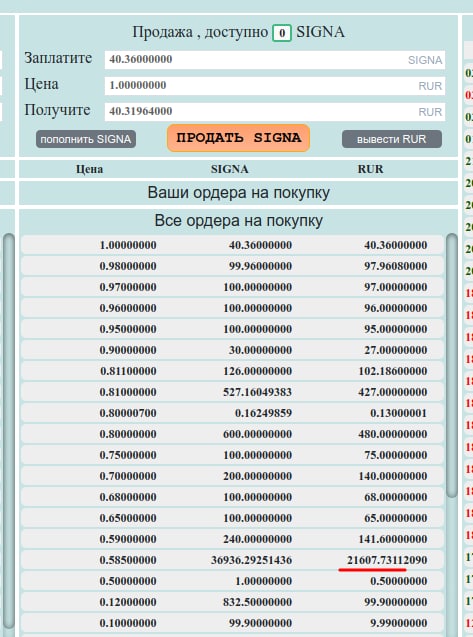Click the SIGNA column header
This screenshot has width=473, height=637.
click(230, 169)
